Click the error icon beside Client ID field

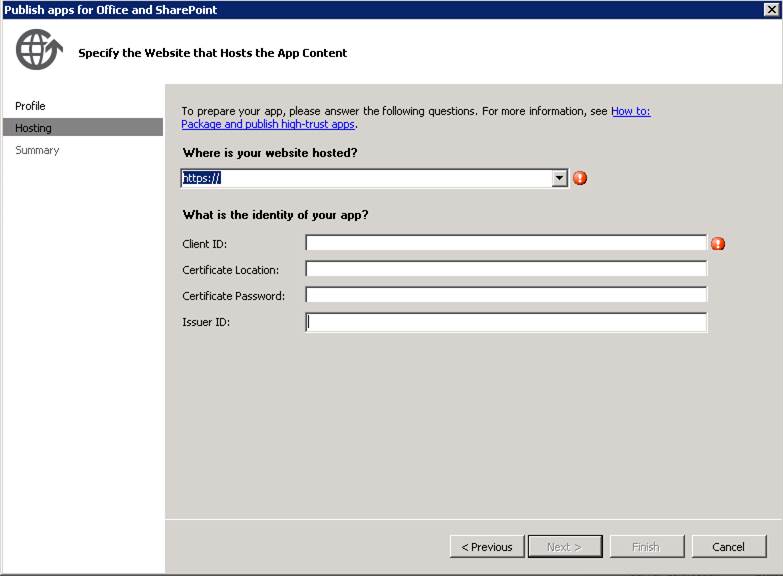[x=718, y=243]
